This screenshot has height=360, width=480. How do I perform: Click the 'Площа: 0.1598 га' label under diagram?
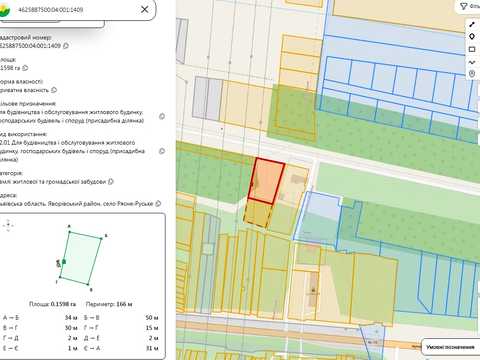pos(52,304)
